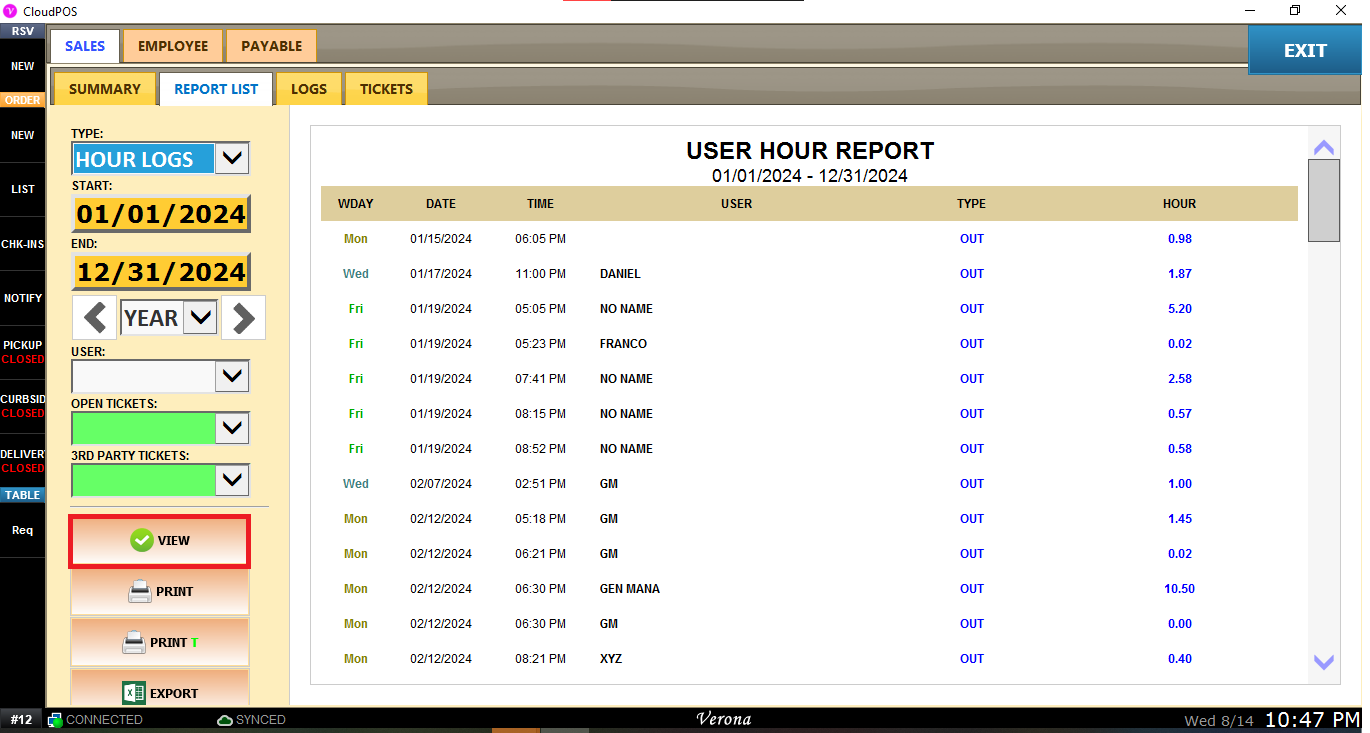
Task: Click the 5.20 hour value
Action: click(x=1180, y=309)
